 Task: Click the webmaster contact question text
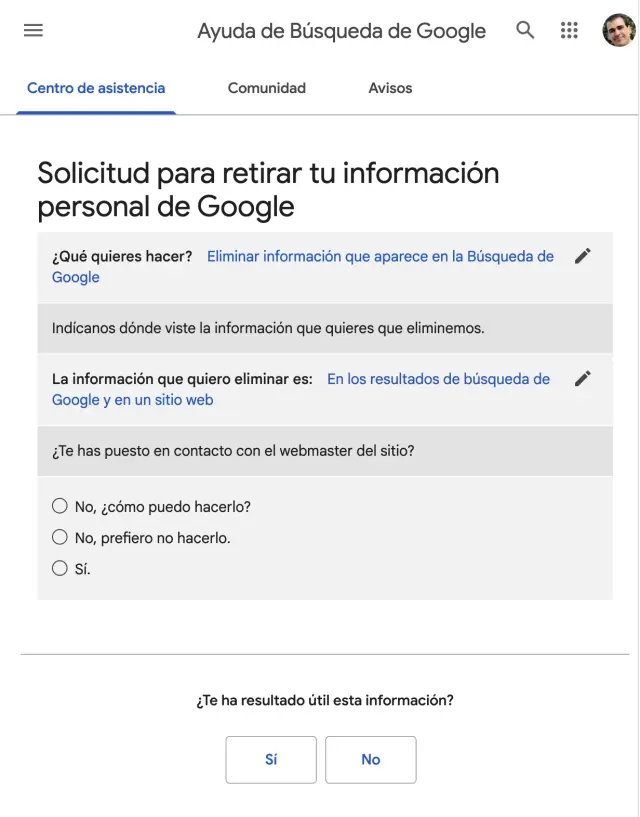233,451
